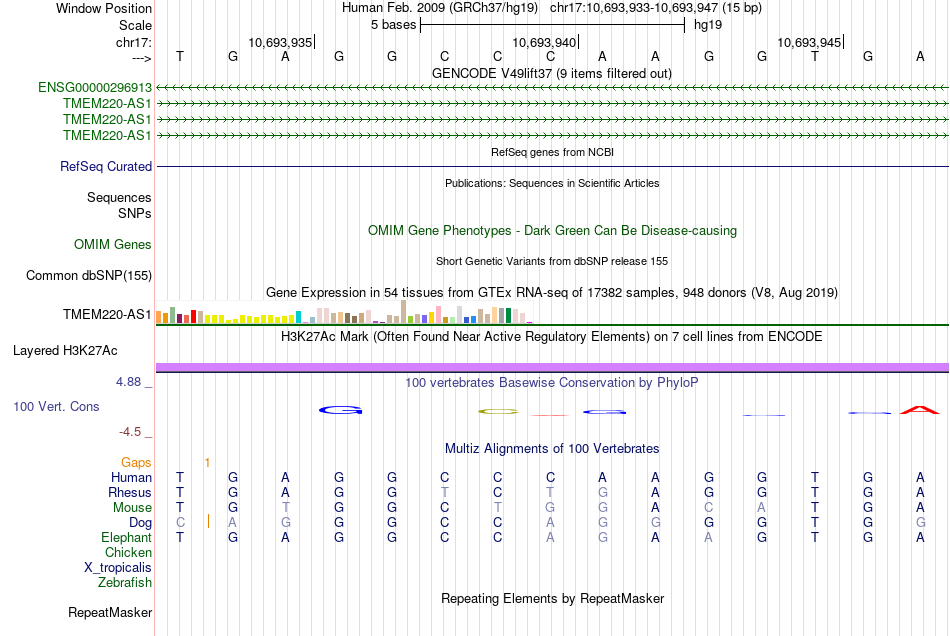950x636 pixels.
Task: Open the H3K27Ac Mark ENCODE track title
Action: (552, 337)
